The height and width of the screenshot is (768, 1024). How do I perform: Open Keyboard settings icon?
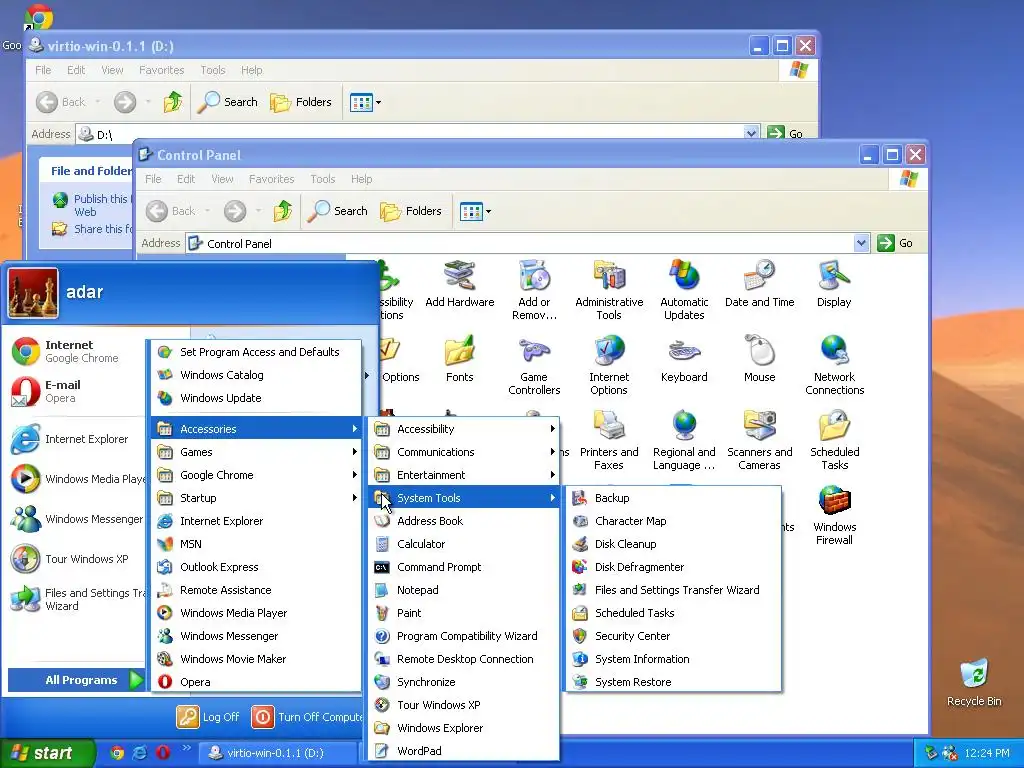(684, 360)
